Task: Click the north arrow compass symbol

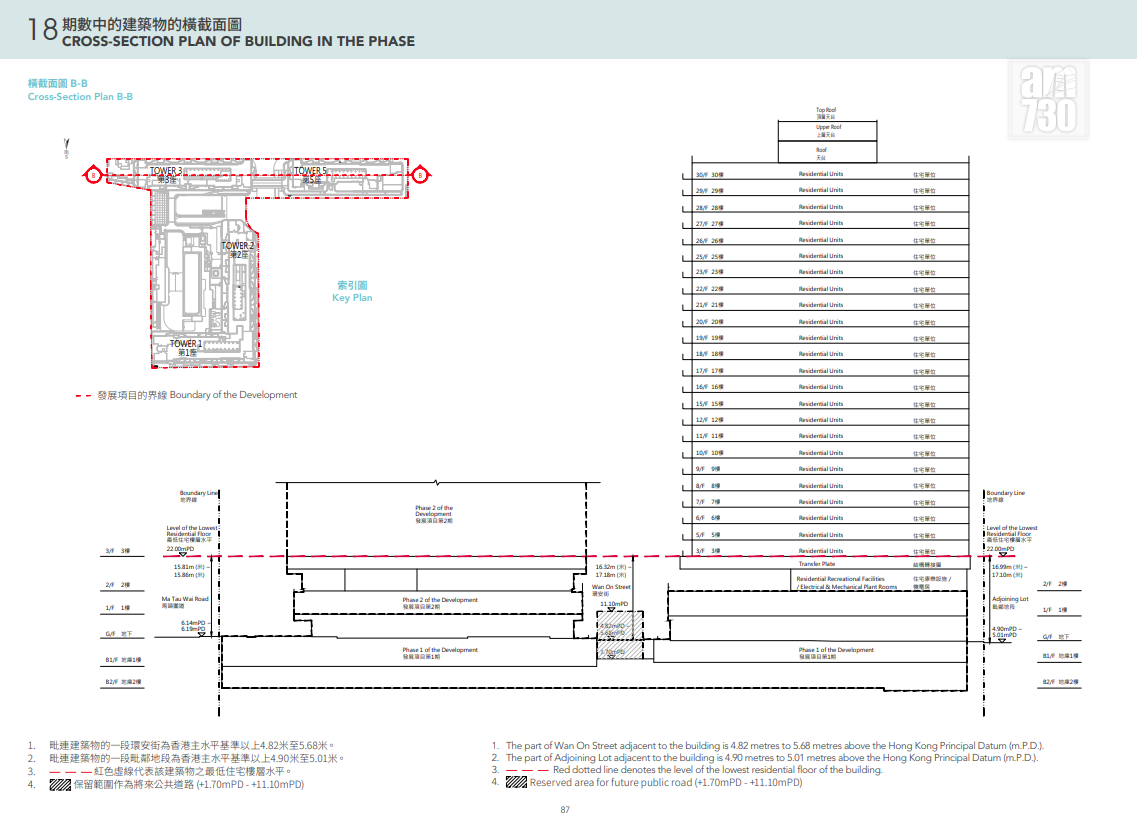Action: tap(67, 148)
